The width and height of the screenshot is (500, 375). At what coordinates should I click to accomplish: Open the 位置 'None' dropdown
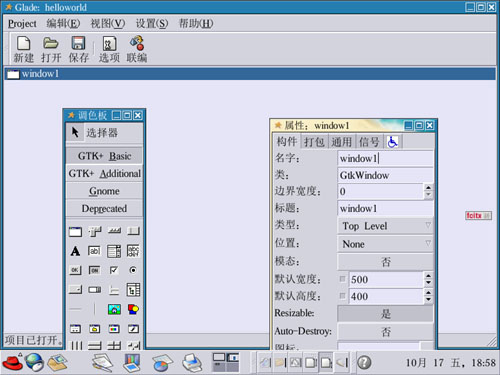pyautogui.click(x=385, y=244)
